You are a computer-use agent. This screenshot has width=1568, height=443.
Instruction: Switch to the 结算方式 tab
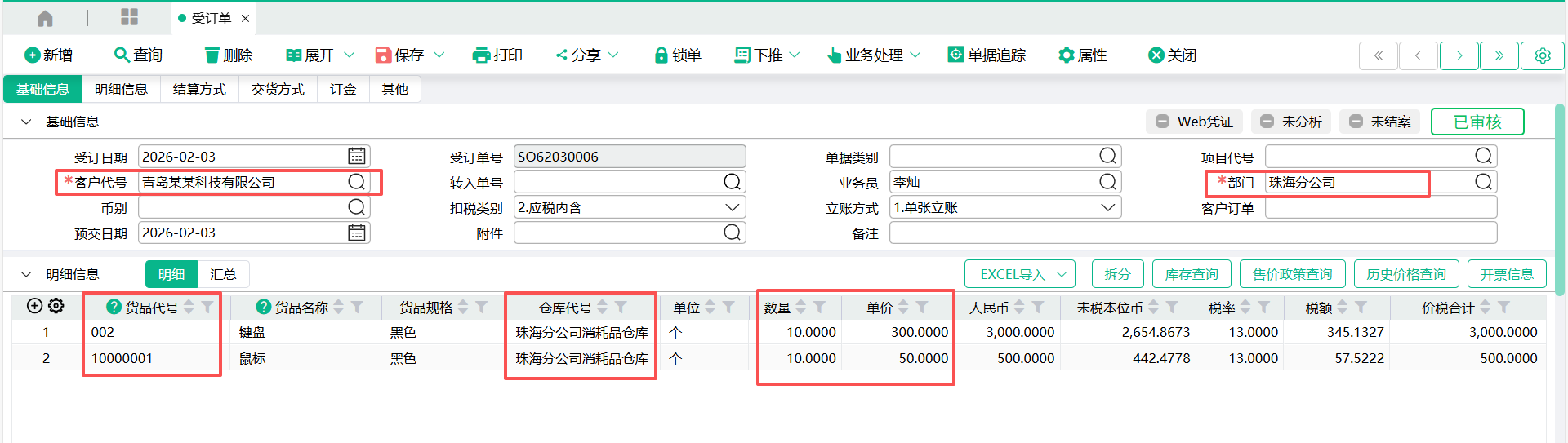[x=199, y=89]
